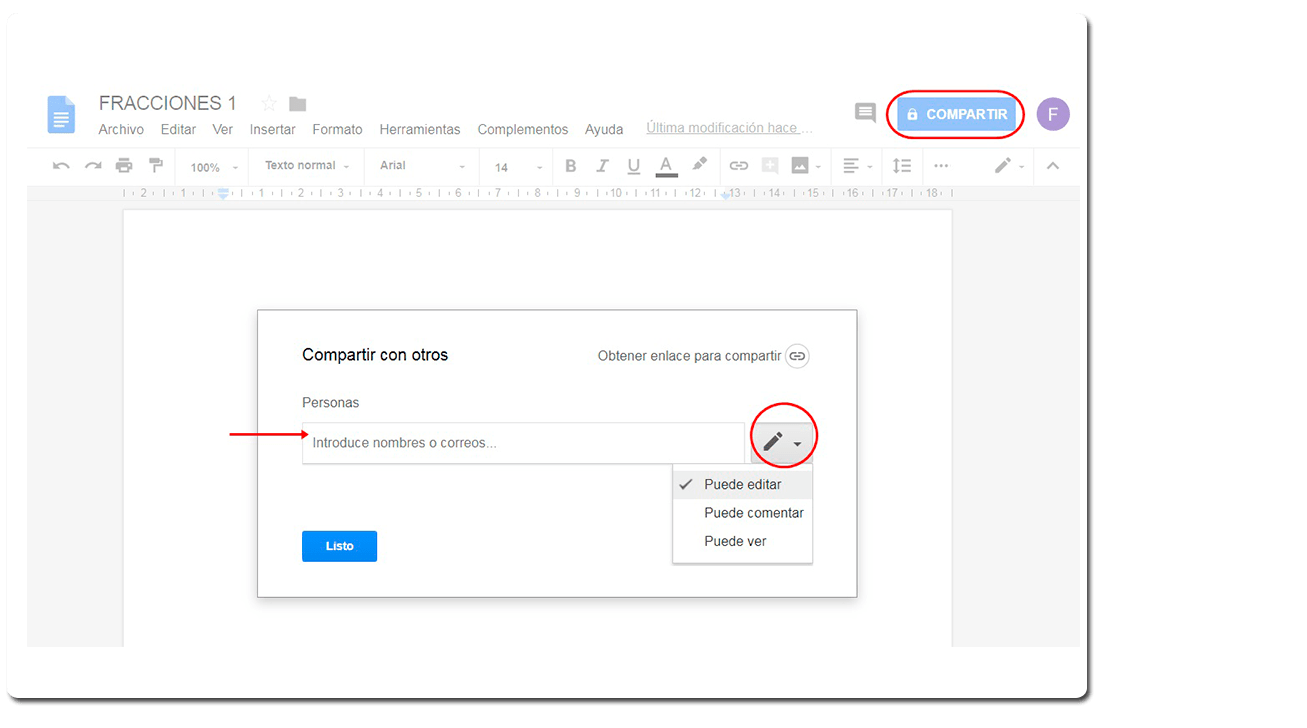
Task: Open the comments history icon
Action: (x=865, y=113)
